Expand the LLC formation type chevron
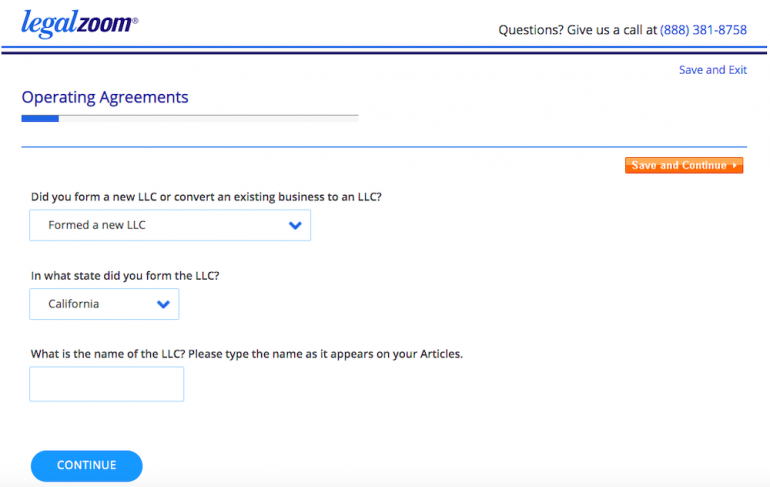 [295, 226]
